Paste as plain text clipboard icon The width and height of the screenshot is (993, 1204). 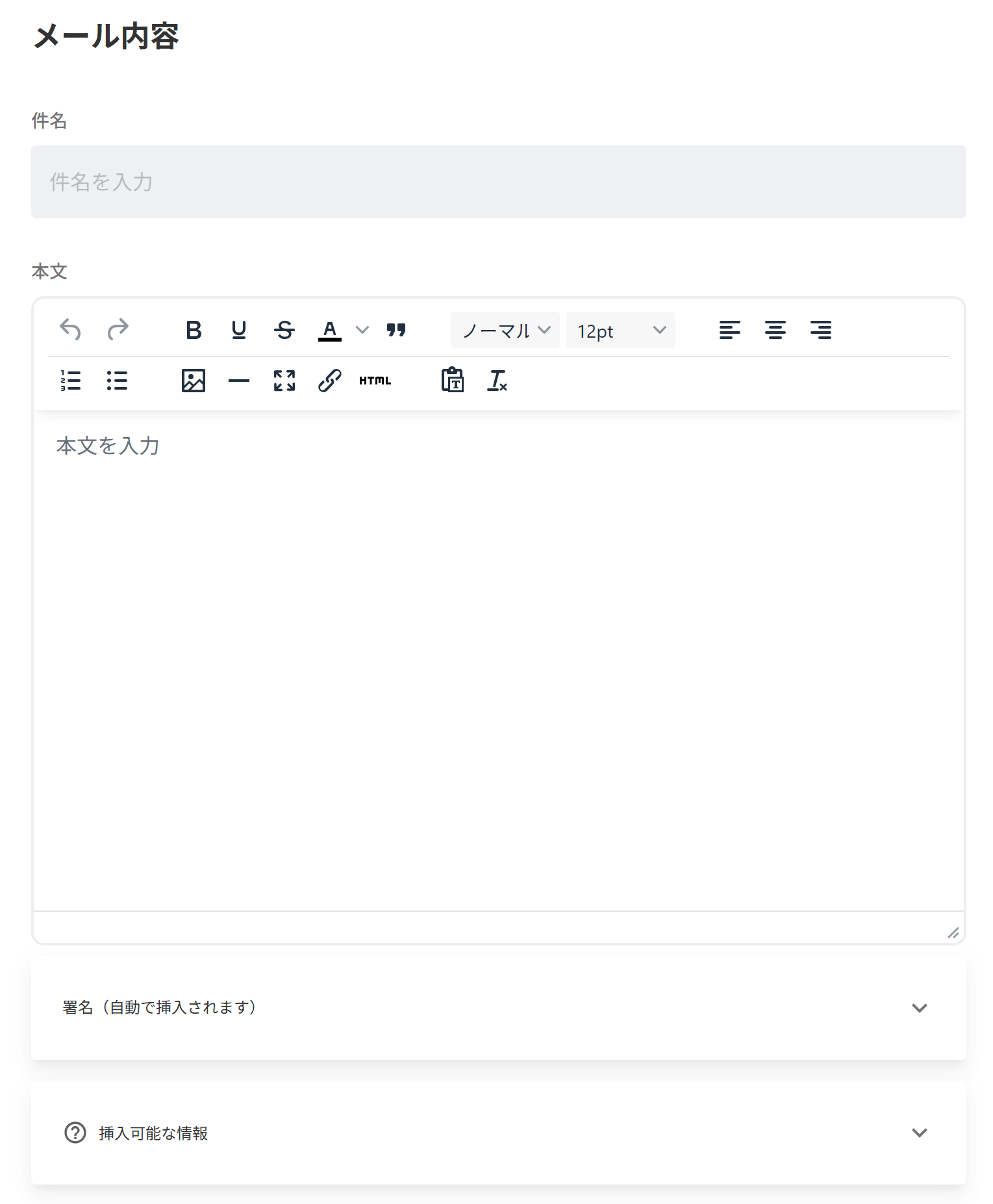point(453,380)
